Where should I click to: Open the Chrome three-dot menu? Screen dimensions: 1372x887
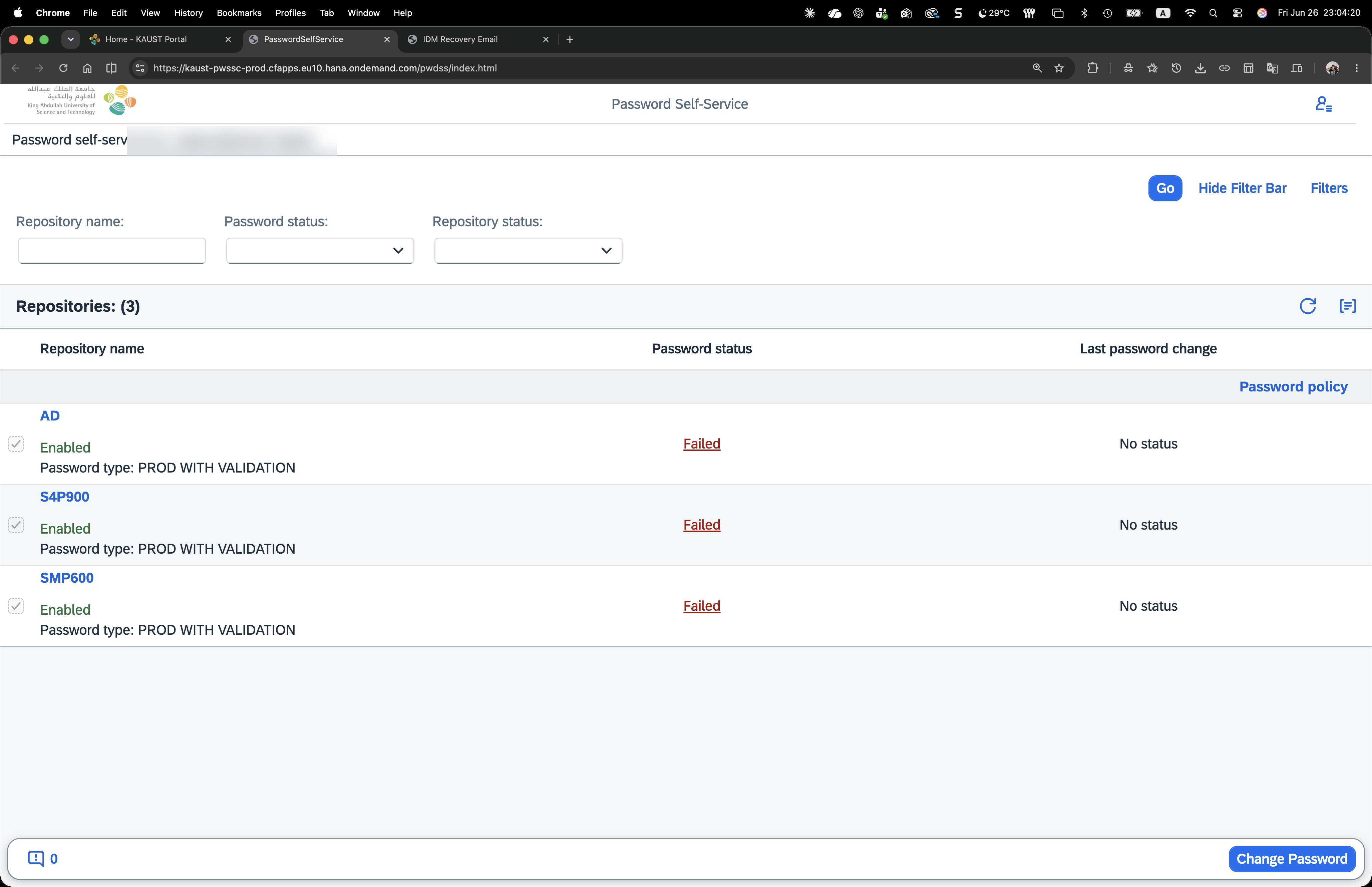(x=1356, y=68)
